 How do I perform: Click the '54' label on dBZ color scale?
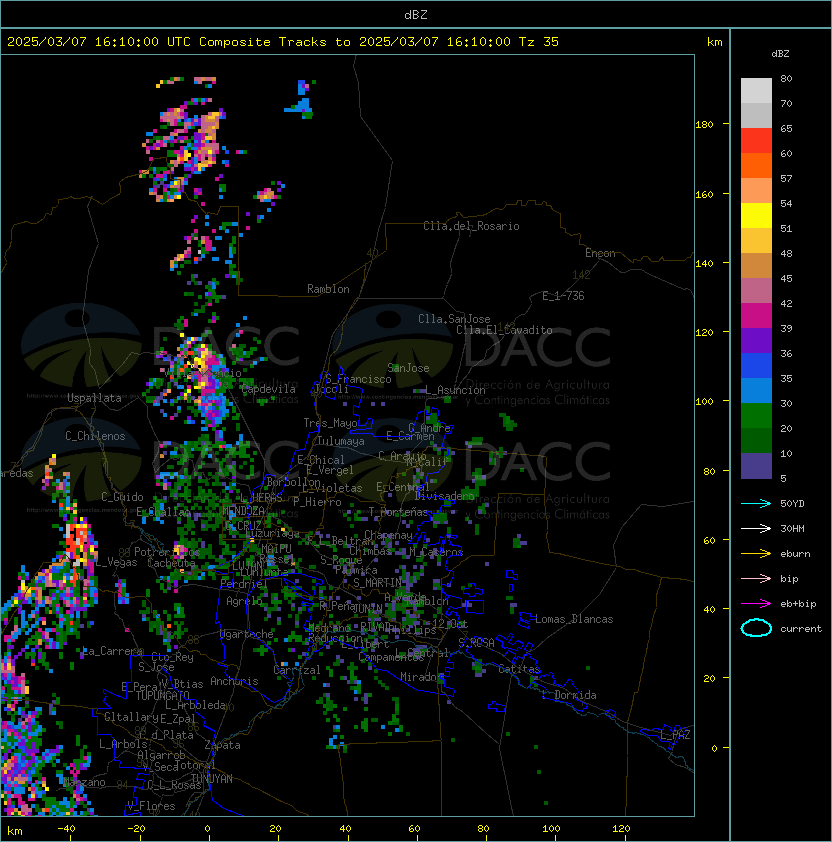(x=786, y=204)
